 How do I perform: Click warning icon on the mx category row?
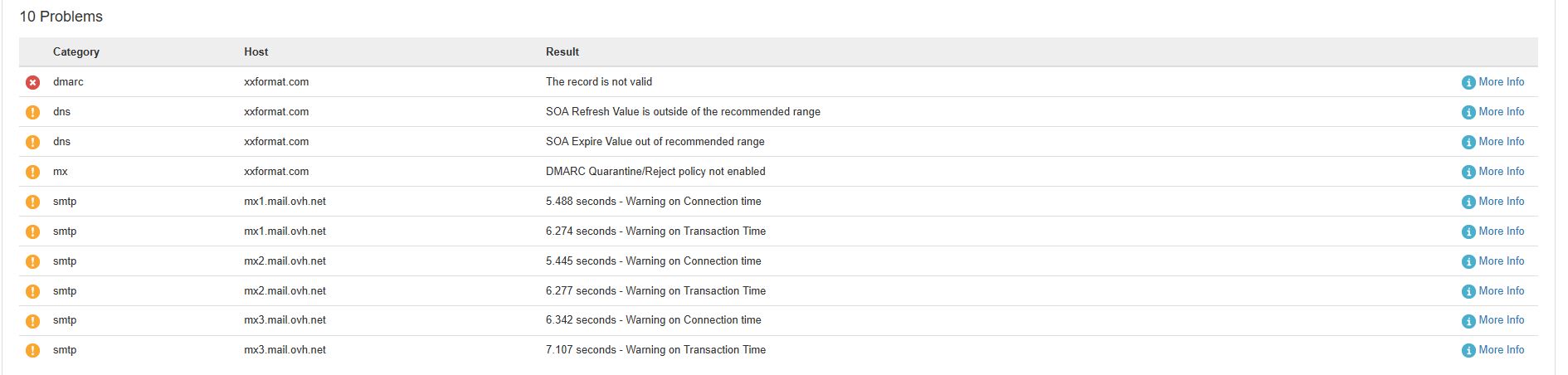tap(32, 172)
